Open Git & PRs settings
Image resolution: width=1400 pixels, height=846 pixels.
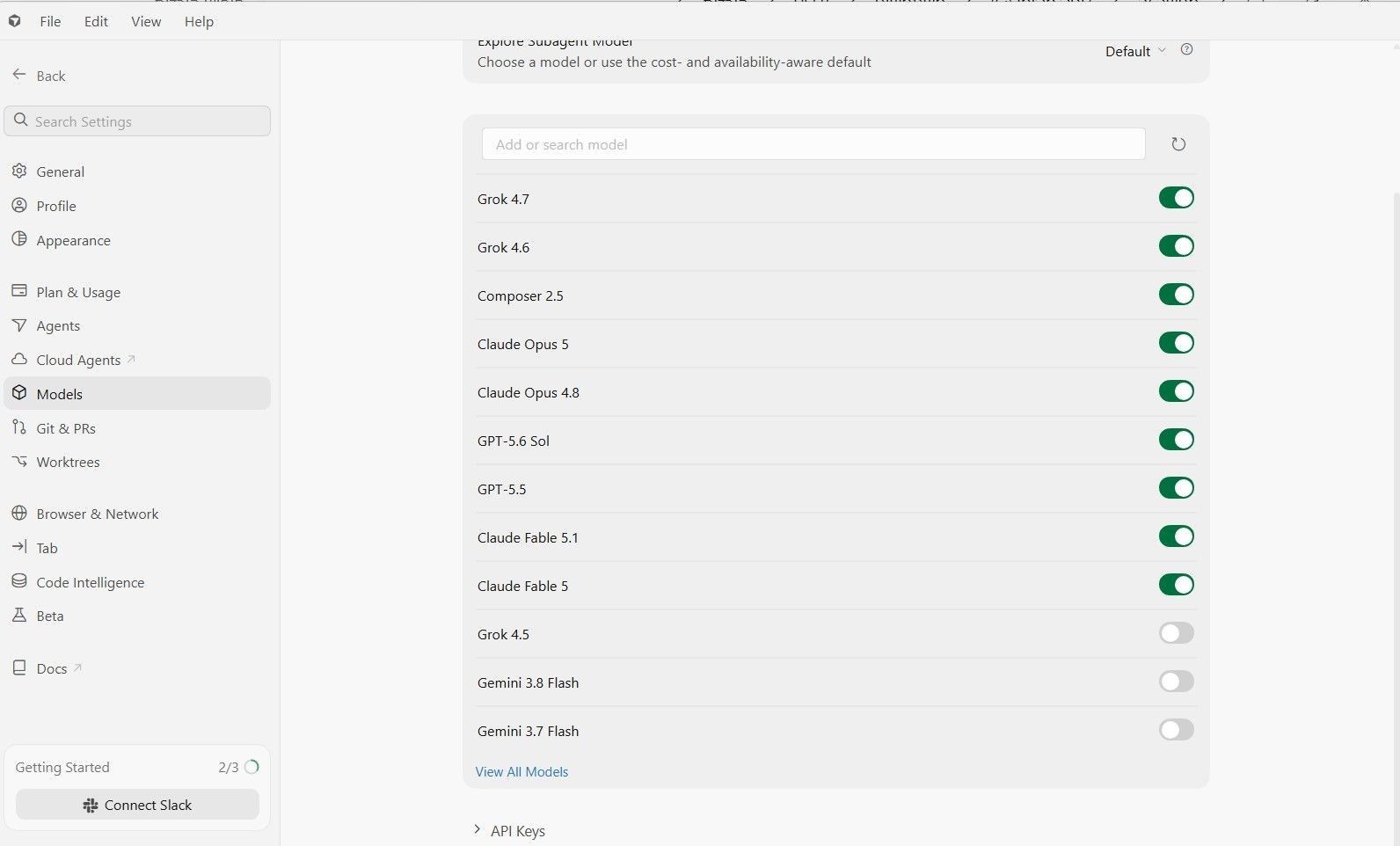[x=137, y=428]
